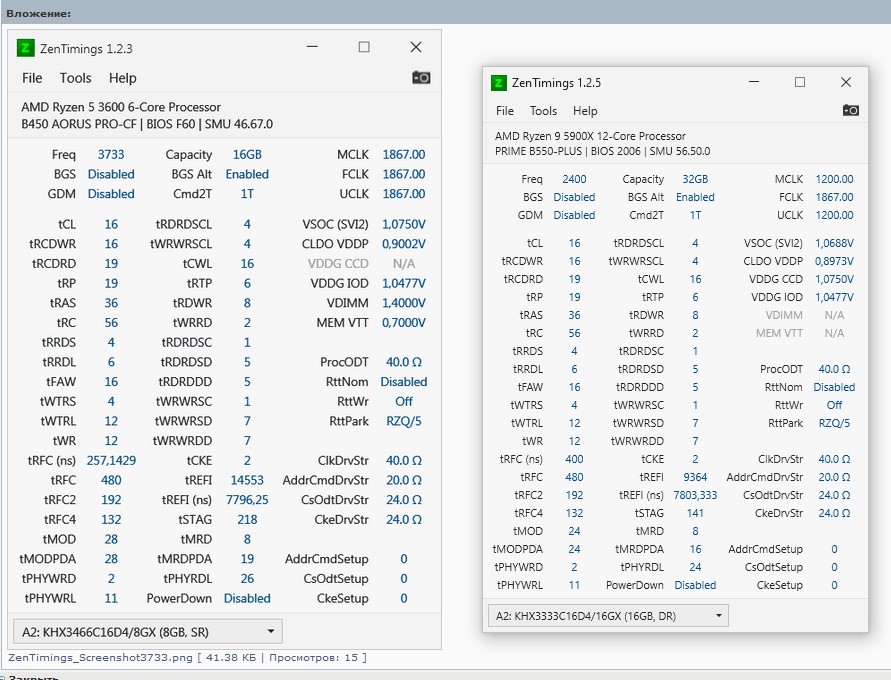Click the AMD Ryzen 9 5900X 12-Core Processor text
The width and height of the screenshot is (891, 680).
click(x=590, y=136)
